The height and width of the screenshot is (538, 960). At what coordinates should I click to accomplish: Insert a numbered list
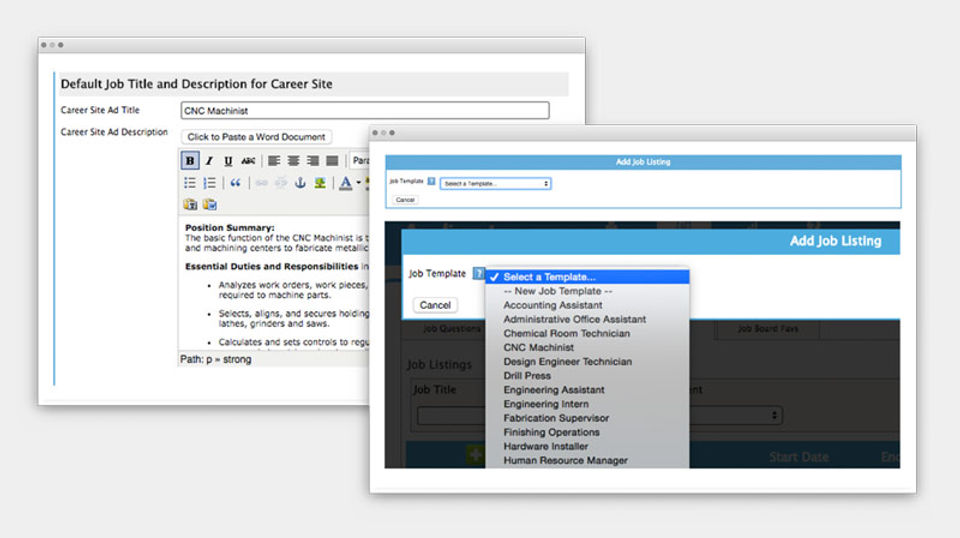209,182
